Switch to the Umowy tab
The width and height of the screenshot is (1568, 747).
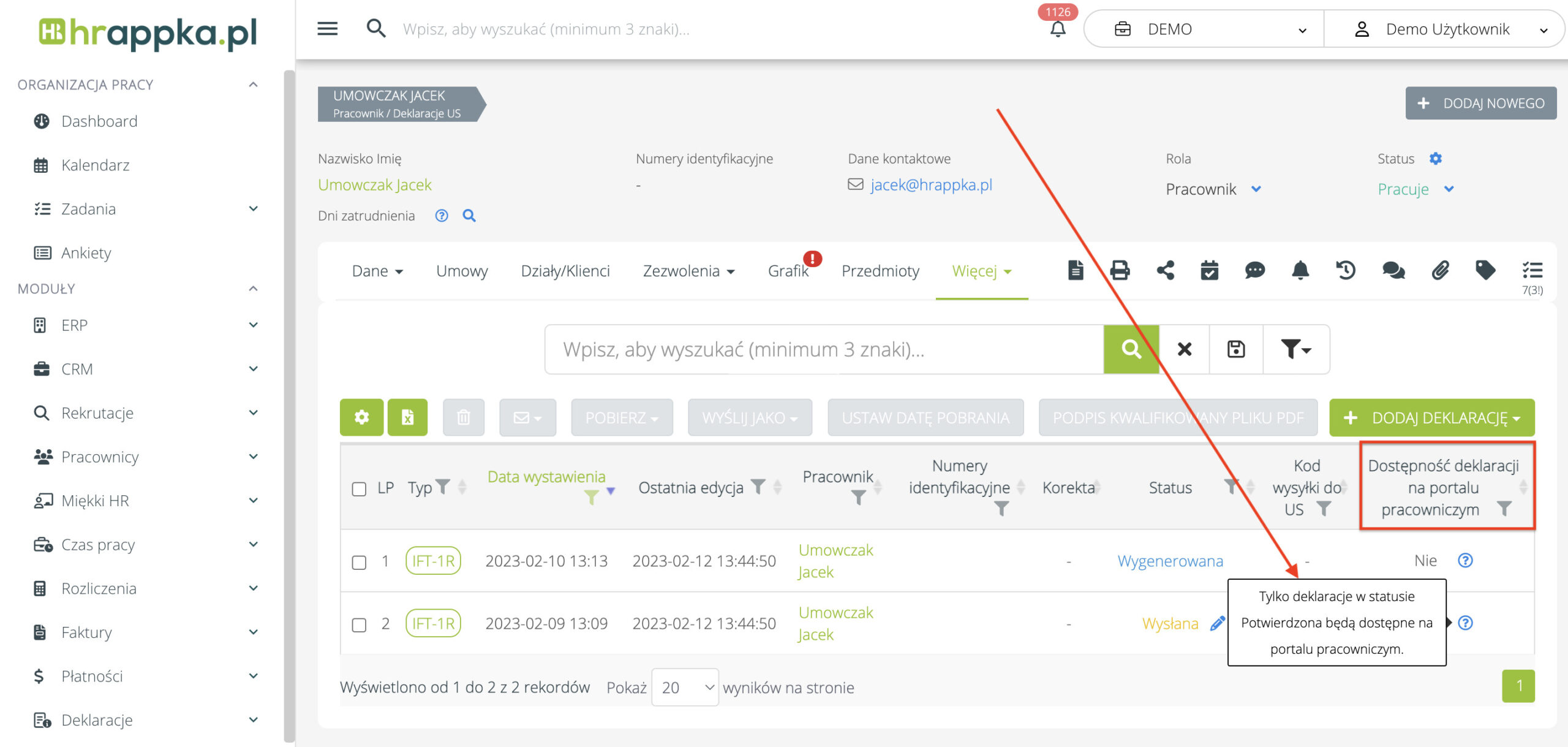462,271
